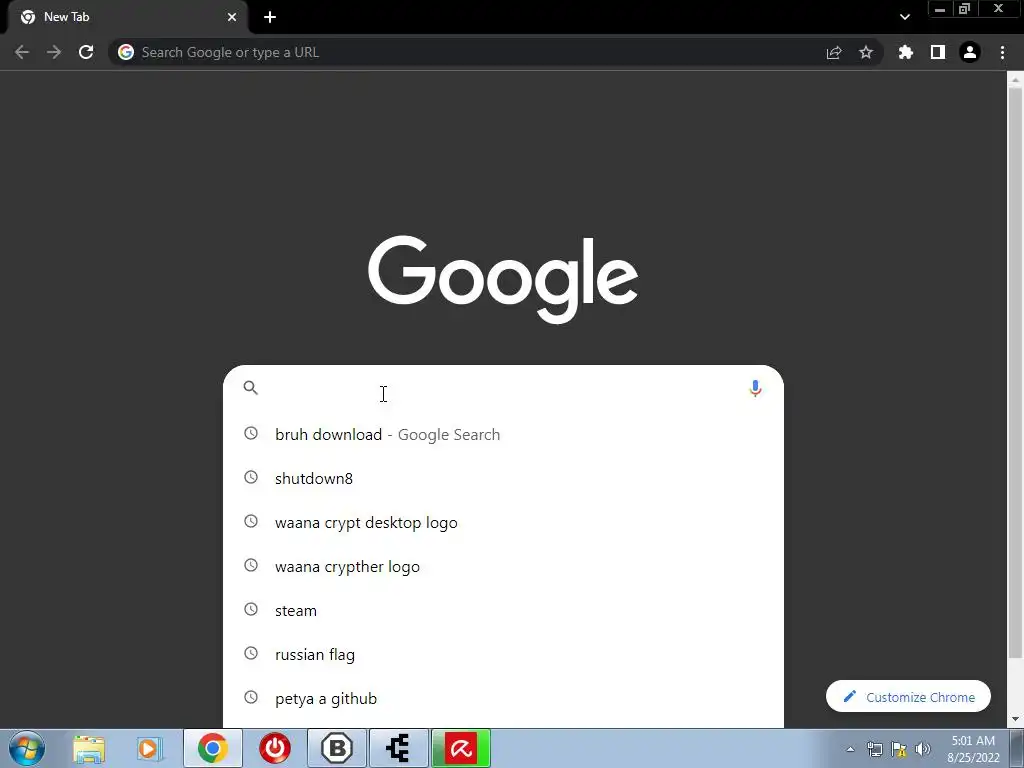Screen dimensions: 1024x768
Task: Open Windows Explorer from the taskbar
Action: coord(89,748)
